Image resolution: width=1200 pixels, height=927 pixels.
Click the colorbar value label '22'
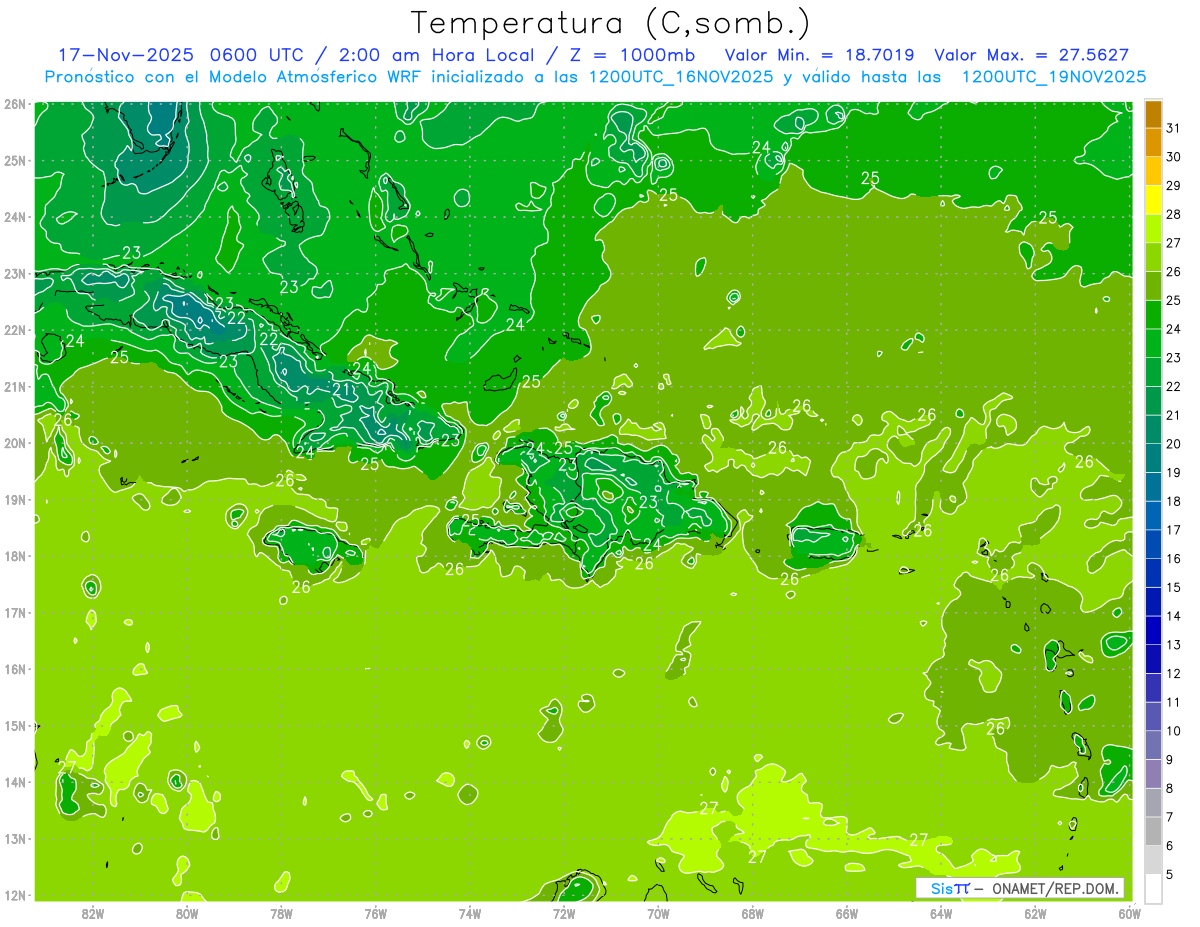[x=1173, y=386]
